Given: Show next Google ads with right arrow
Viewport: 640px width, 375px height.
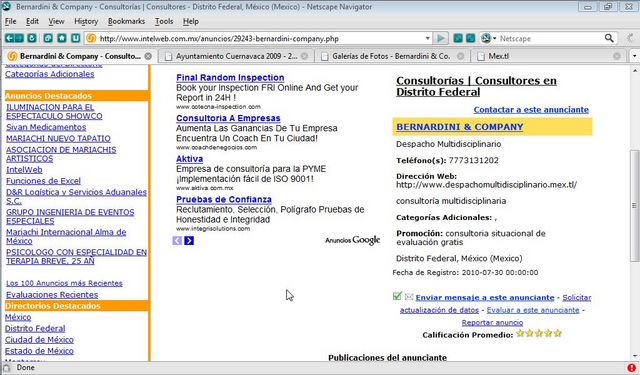Looking at the screenshot, I should coord(189,240).
